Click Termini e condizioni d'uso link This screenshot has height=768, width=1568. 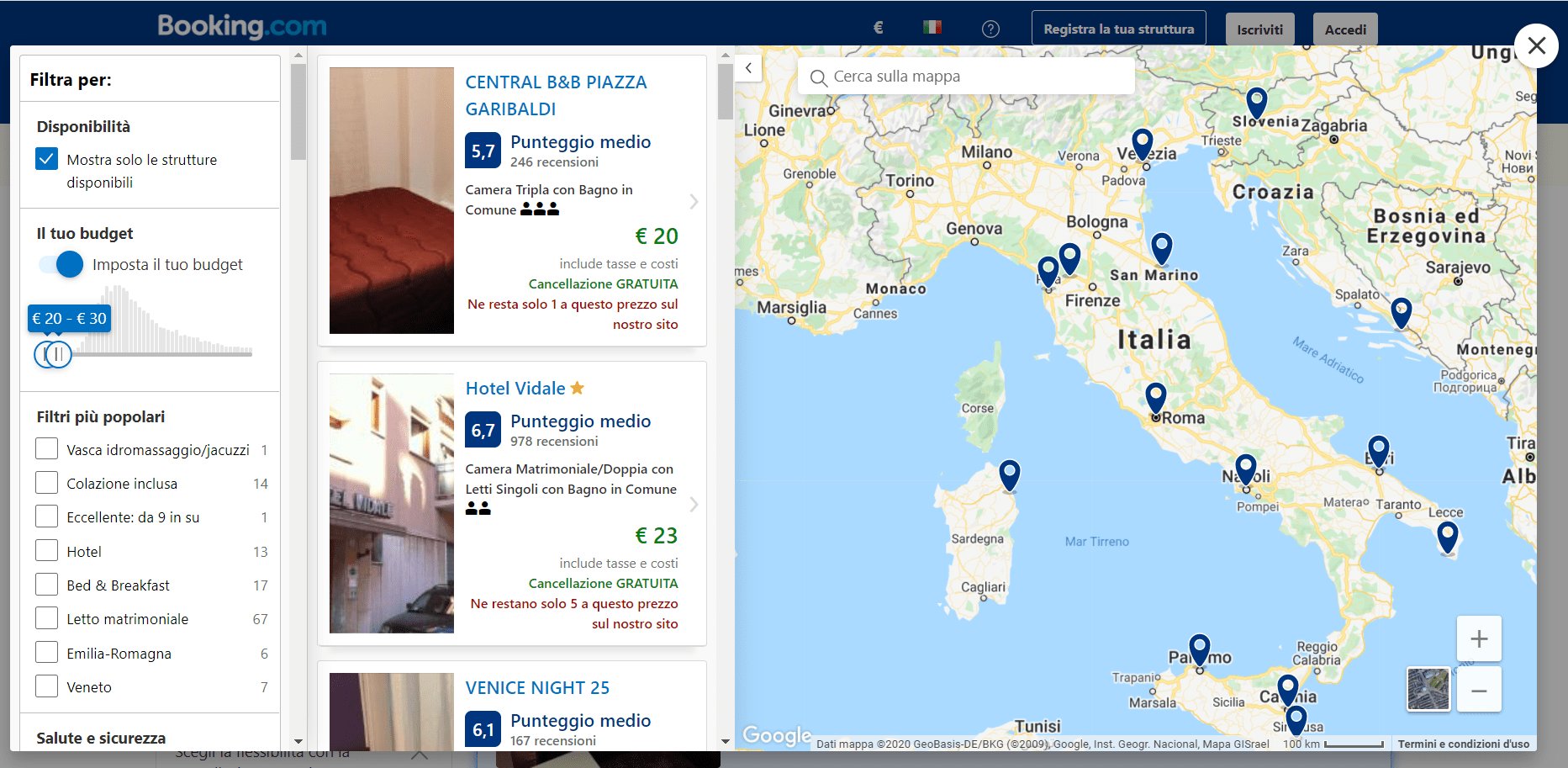tap(1464, 744)
